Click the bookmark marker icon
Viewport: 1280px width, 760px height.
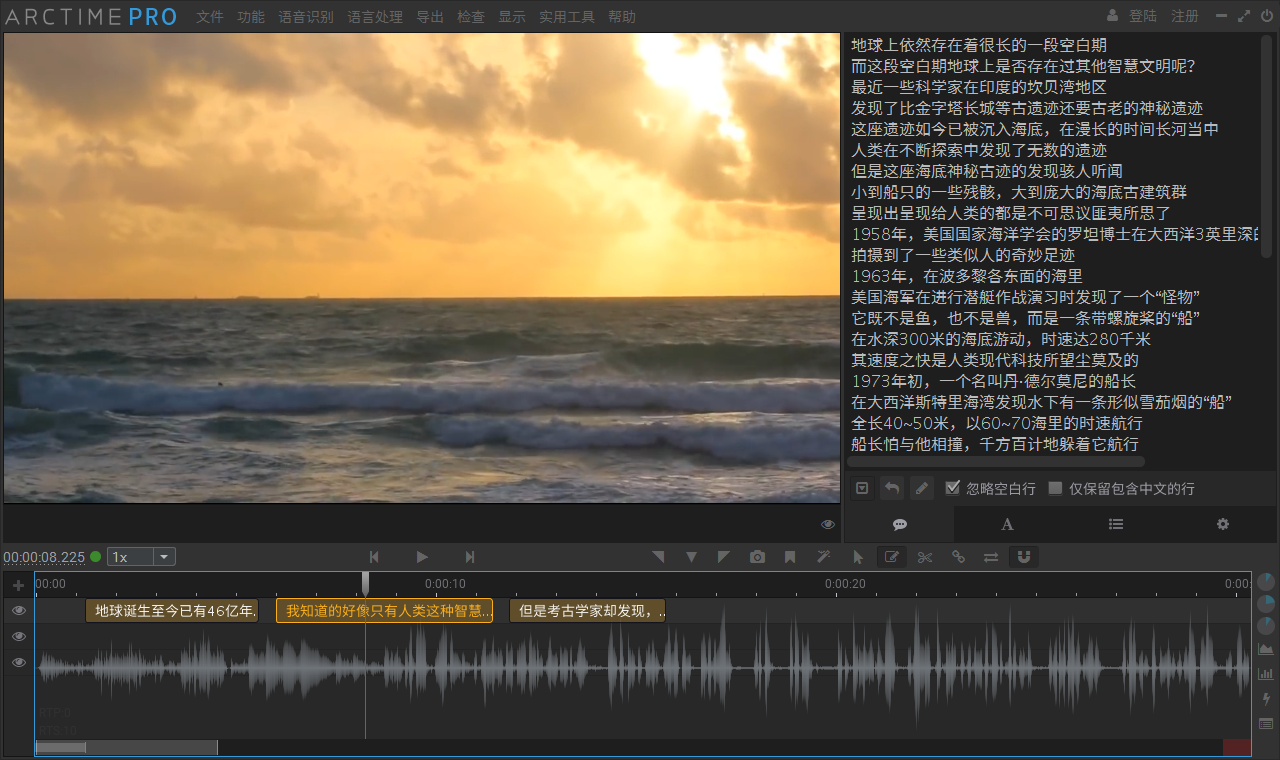[790, 557]
